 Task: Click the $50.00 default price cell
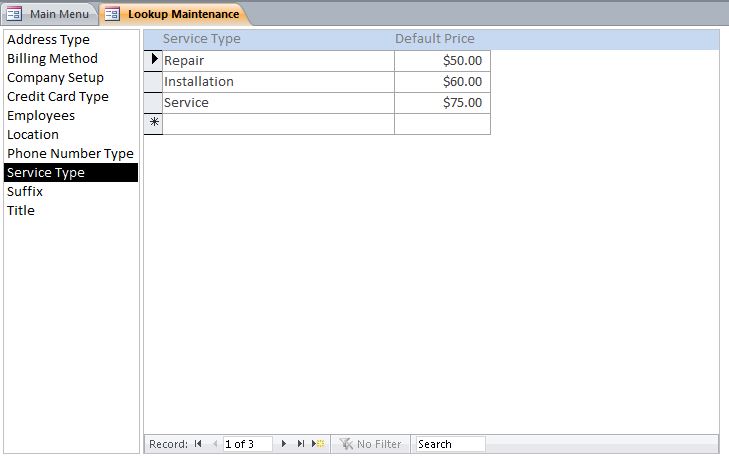coord(442,61)
